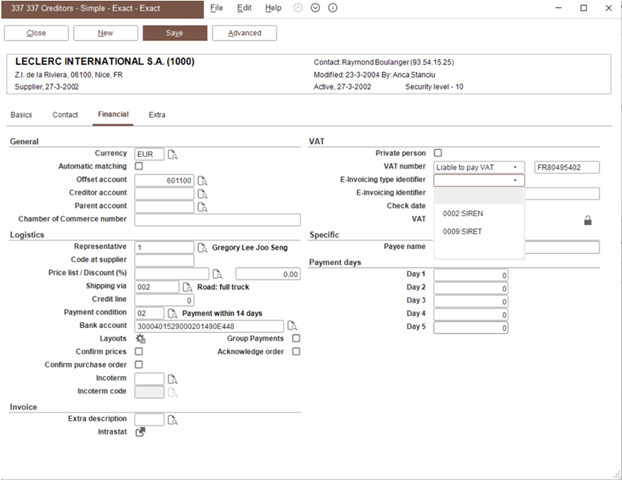The width and height of the screenshot is (622, 480).
Task: Go to the next record with the down arrow
Action: coord(315,8)
